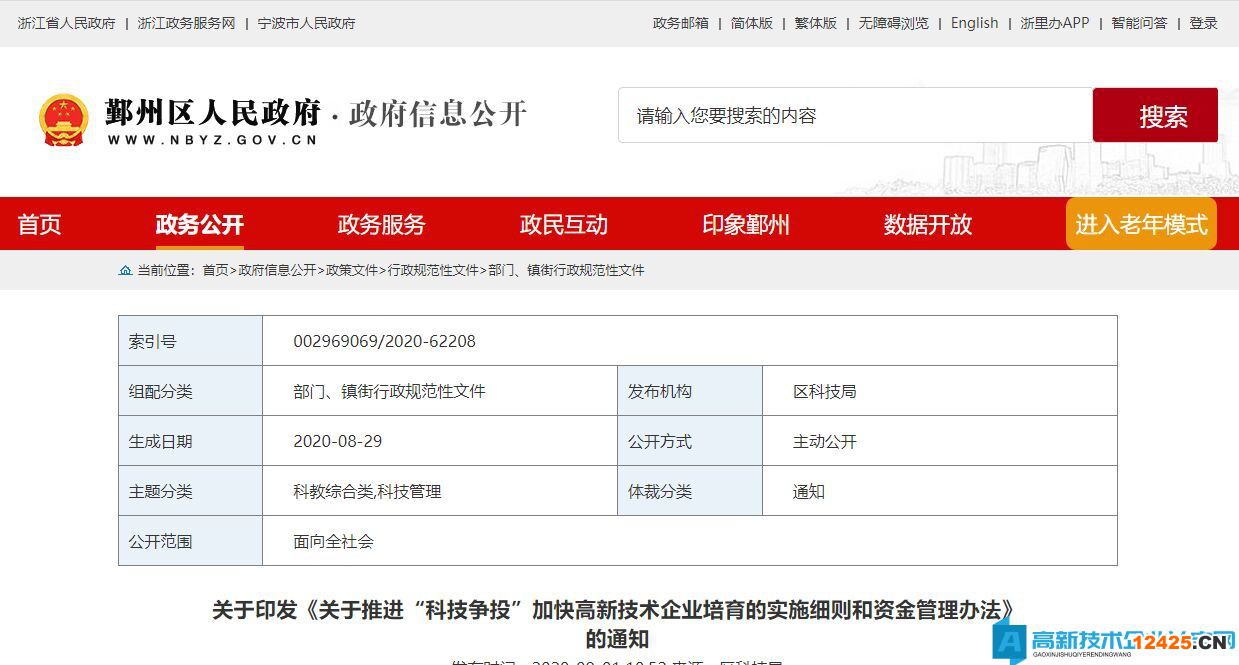
Task: Click 公开方式 label cell
Action: [690, 441]
